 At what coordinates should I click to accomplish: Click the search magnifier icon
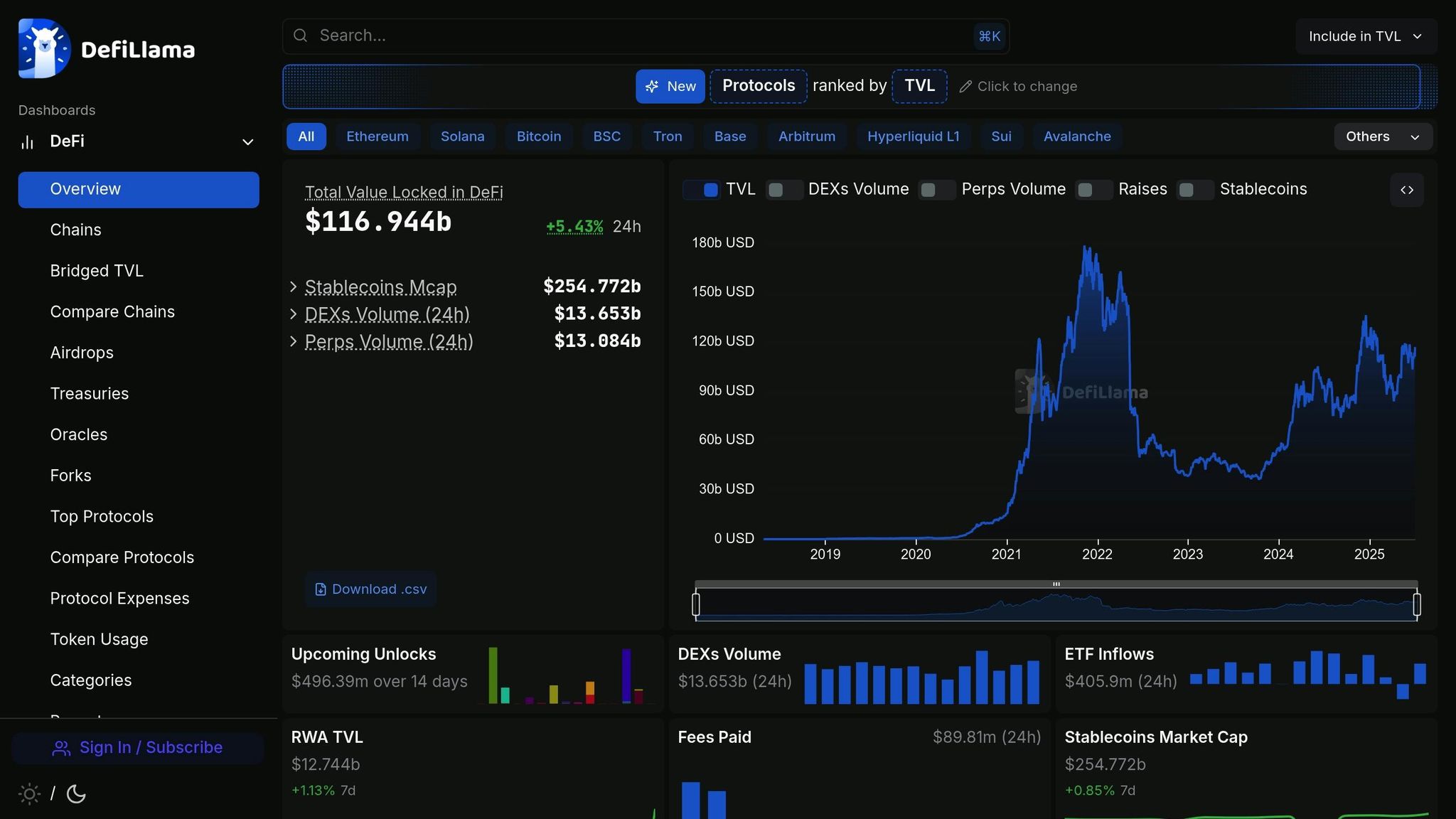tap(301, 36)
